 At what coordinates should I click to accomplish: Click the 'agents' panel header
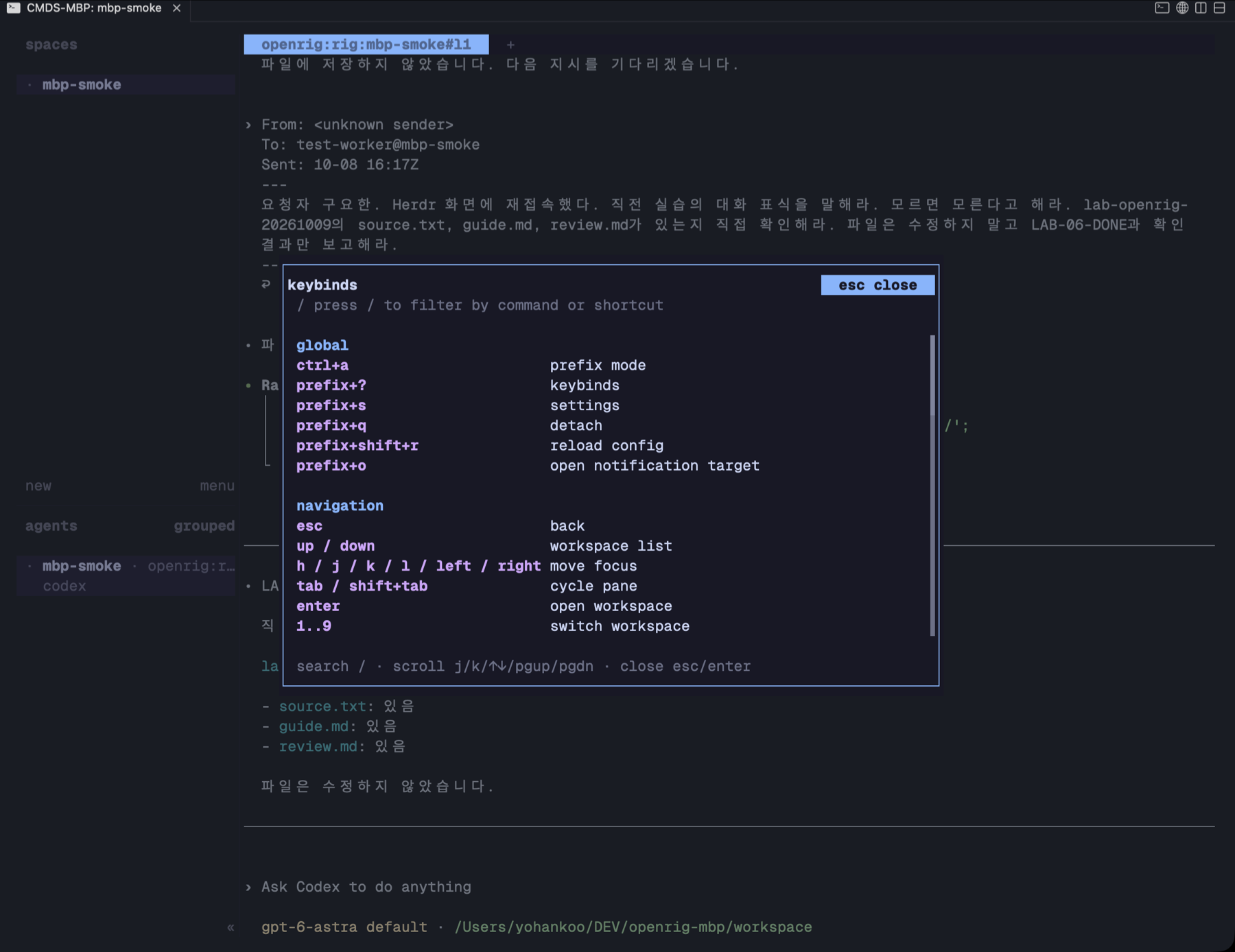click(x=51, y=526)
